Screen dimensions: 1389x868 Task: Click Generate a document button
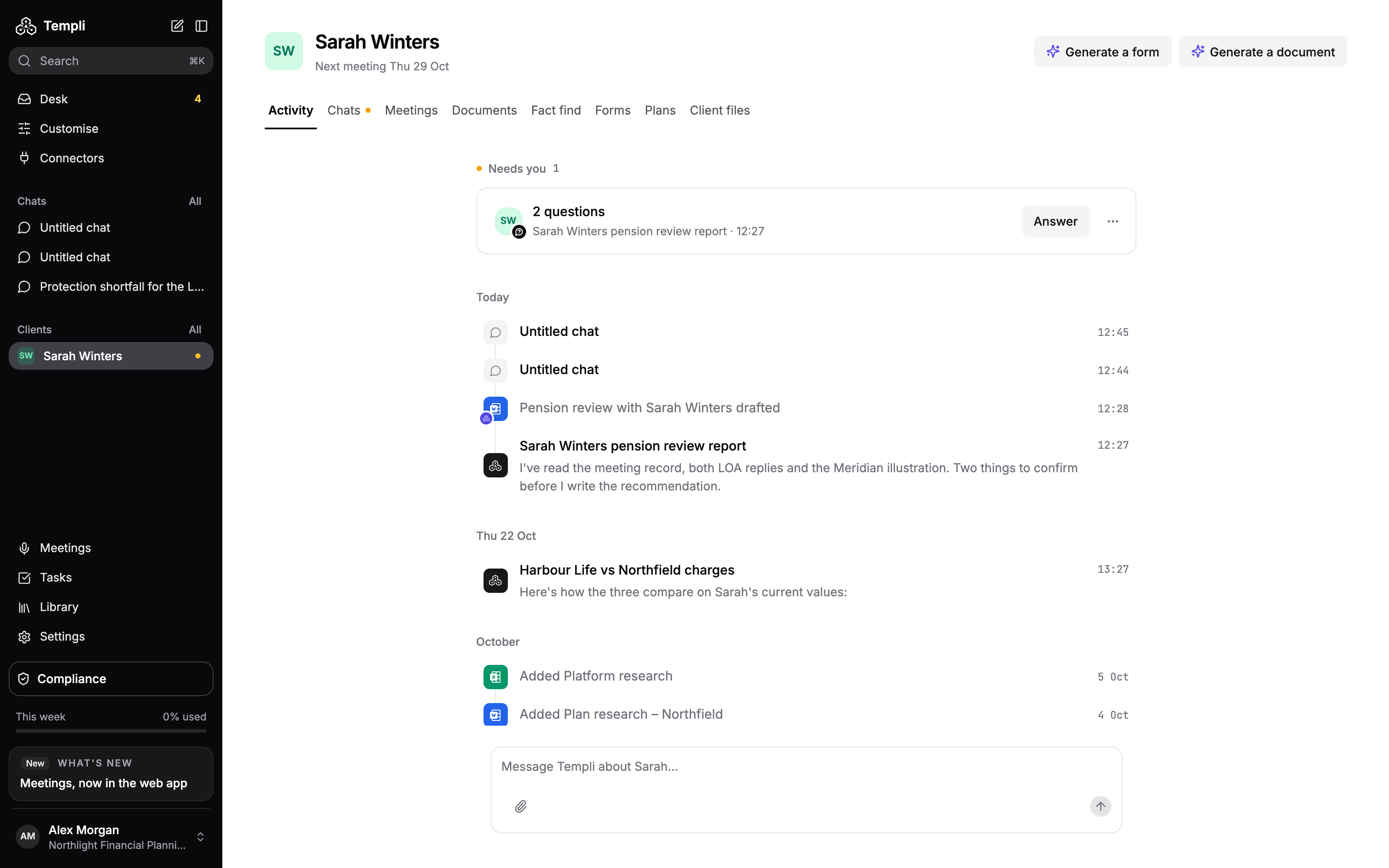(1263, 52)
